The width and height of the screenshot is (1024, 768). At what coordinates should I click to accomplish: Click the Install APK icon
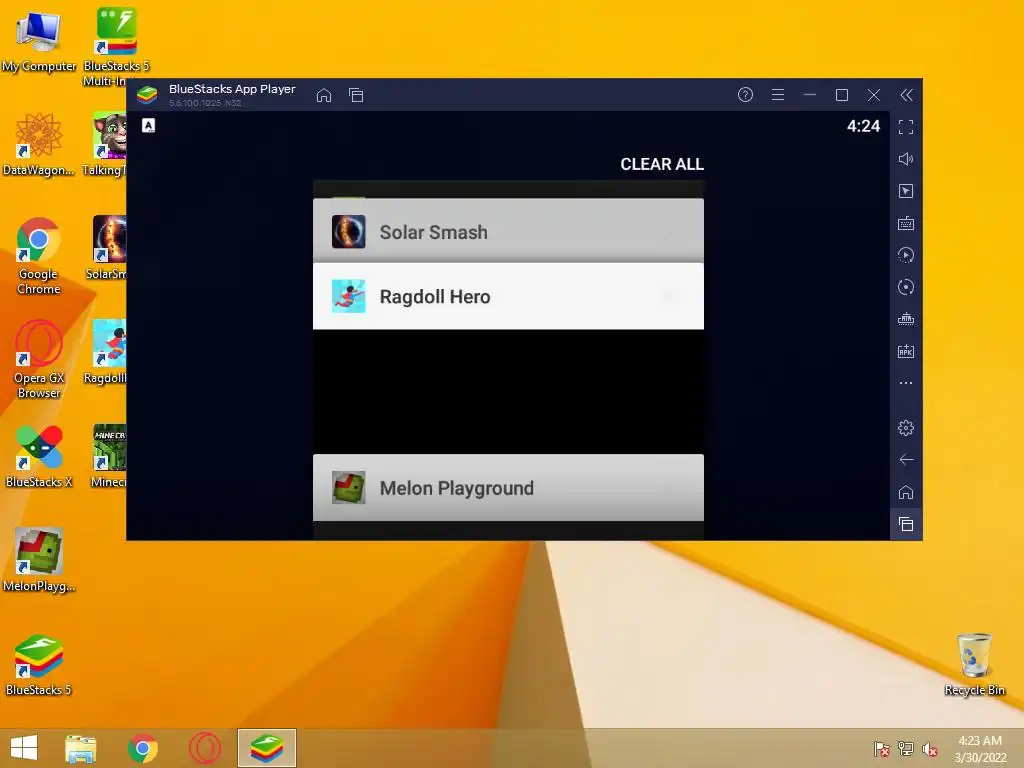[906, 351]
